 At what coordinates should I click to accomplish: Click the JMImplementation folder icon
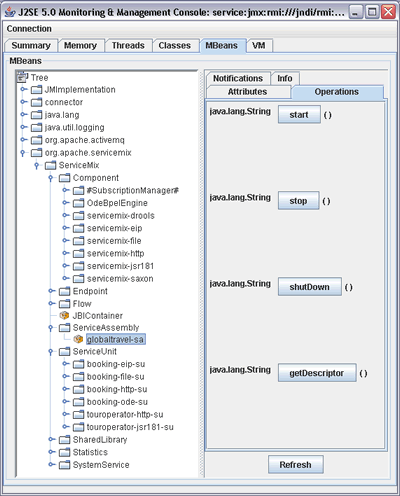pyautogui.click(x=37, y=90)
